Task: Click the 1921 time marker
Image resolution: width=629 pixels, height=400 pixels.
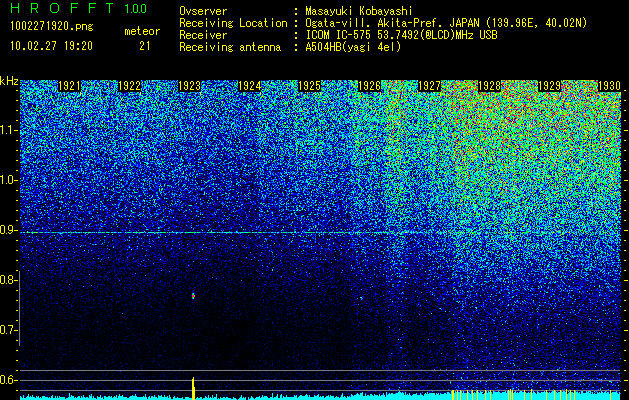Action: pyautogui.click(x=69, y=86)
